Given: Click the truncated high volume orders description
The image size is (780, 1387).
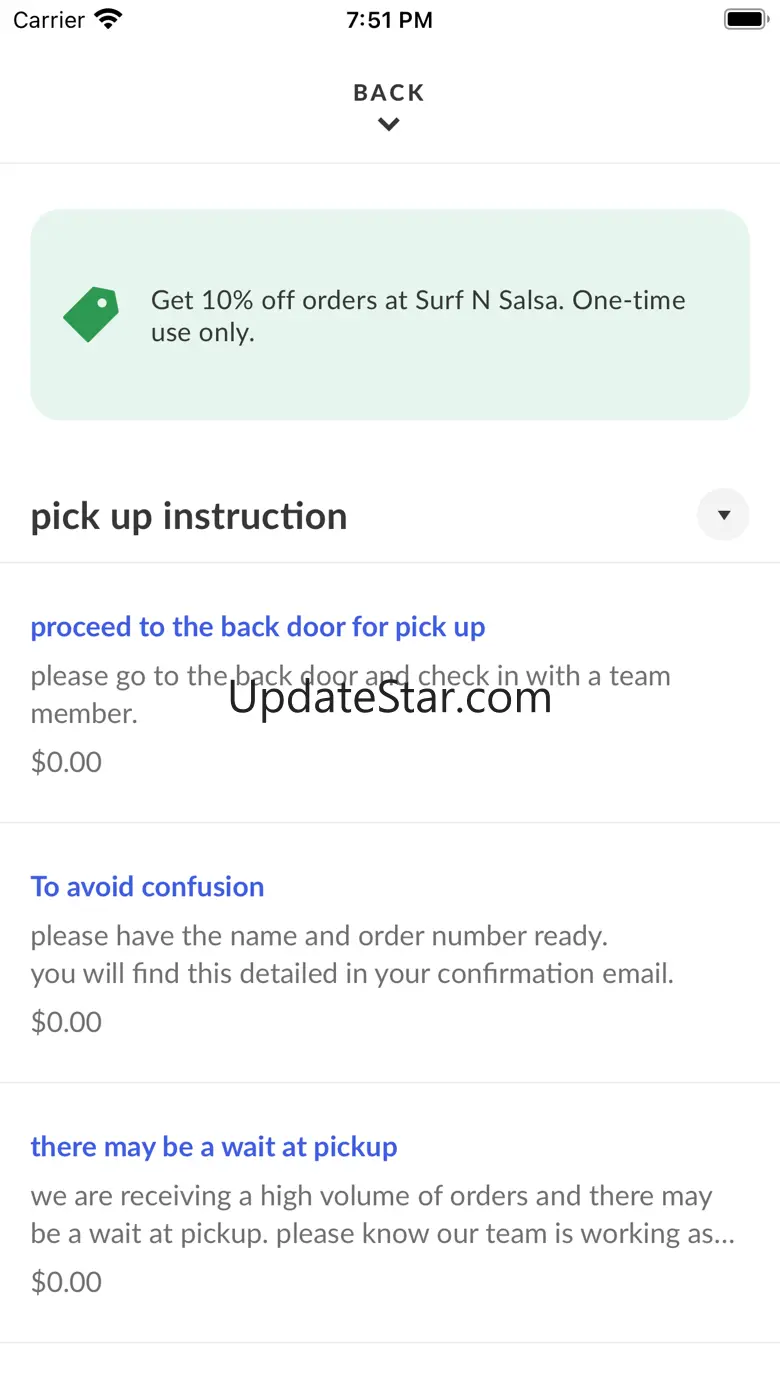Looking at the screenshot, I should pyautogui.click(x=382, y=1215).
